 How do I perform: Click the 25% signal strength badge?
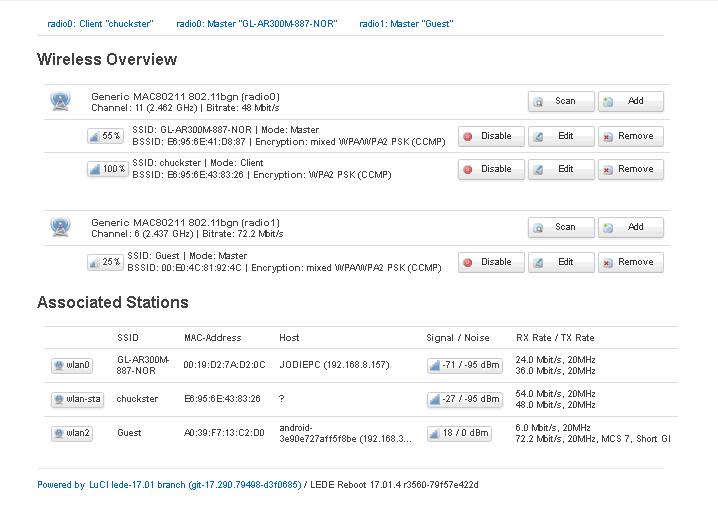[x=105, y=262]
